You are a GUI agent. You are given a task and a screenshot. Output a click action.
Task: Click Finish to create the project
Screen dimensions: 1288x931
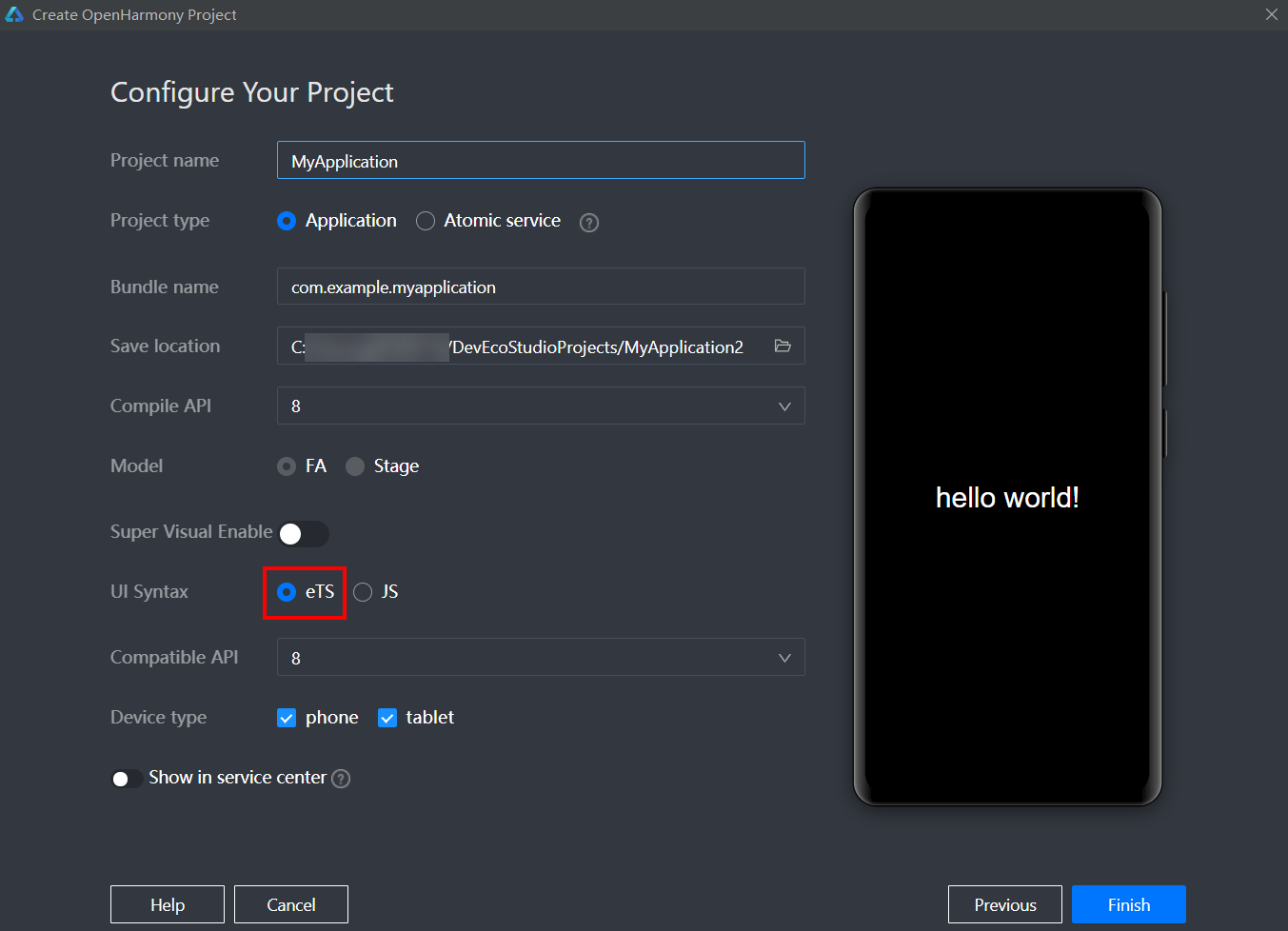tap(1129, 904)
